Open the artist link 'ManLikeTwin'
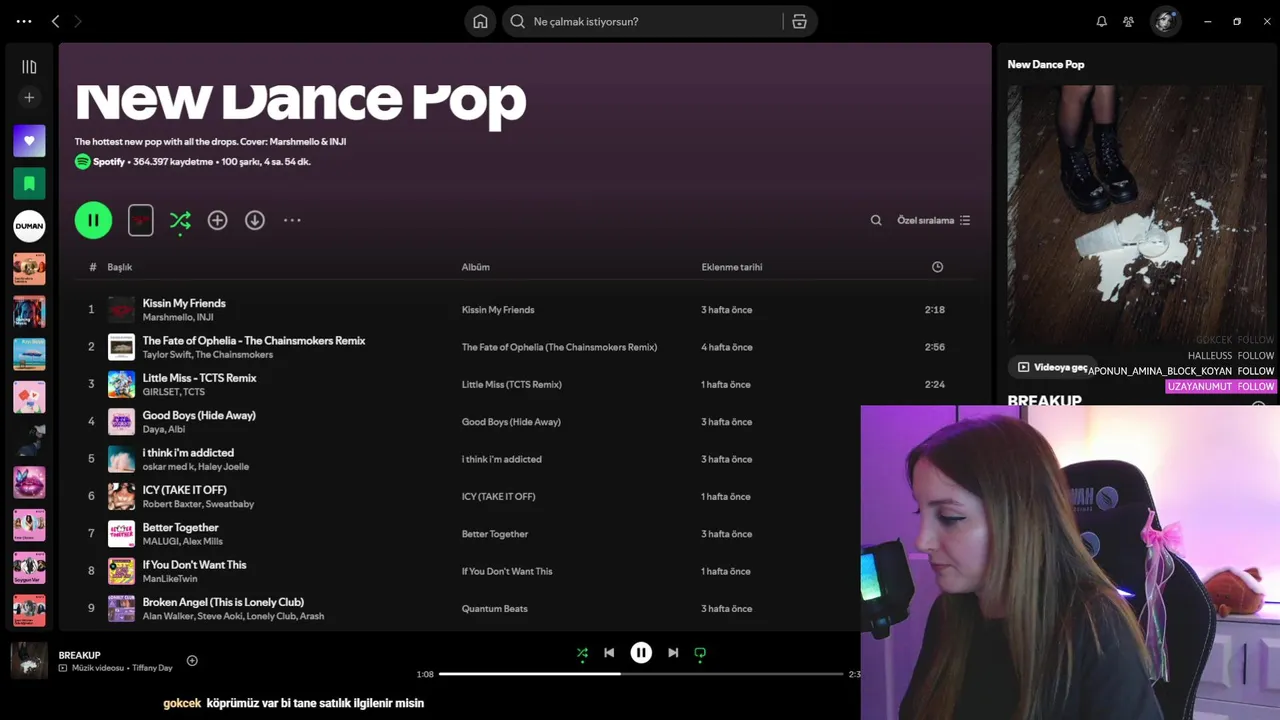Viewport: 1280px width, 720px height. pyautogui.click(x=170, y=579)
